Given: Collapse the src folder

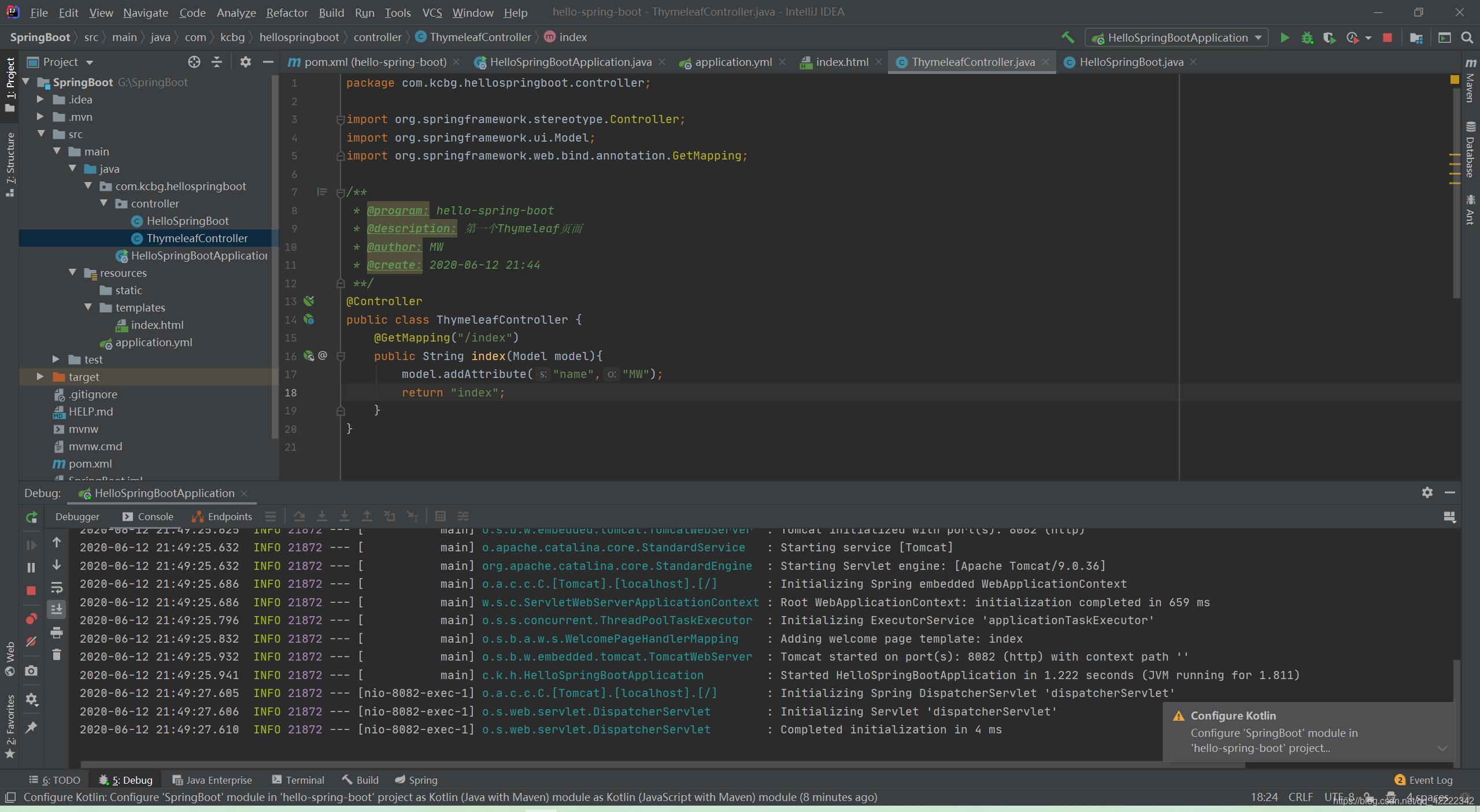Looking at the screenshot, I should coord(42,134).
